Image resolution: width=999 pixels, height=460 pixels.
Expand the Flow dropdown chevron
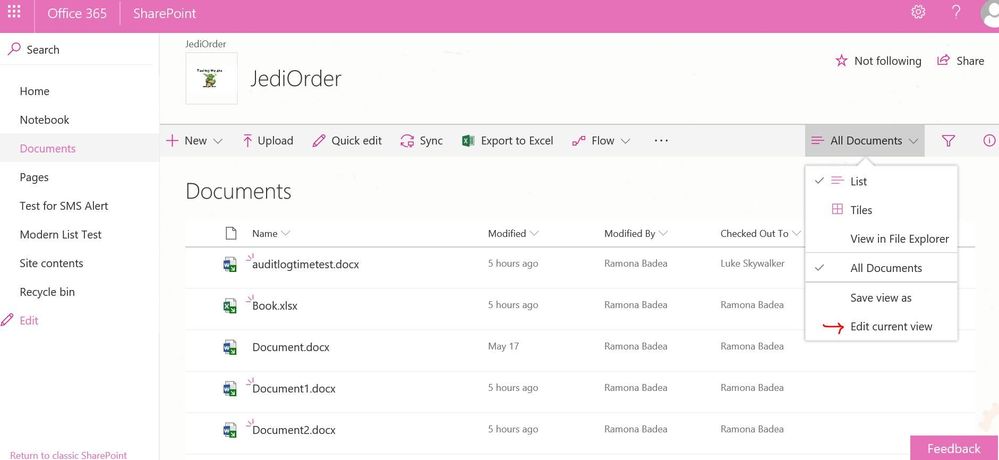[625, 141]
